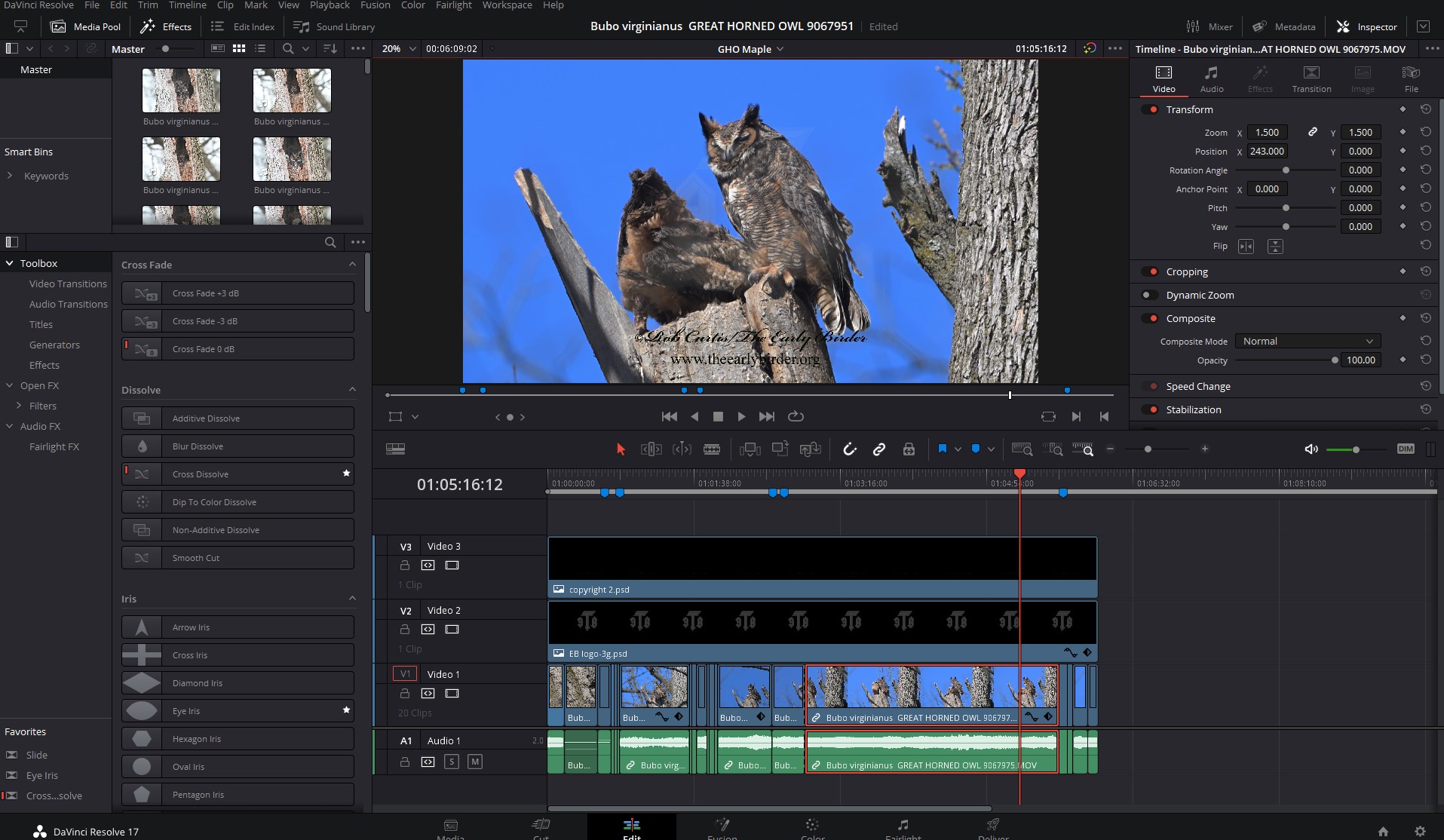
Task: Click the Replace Clip icon
Action: 811,449
